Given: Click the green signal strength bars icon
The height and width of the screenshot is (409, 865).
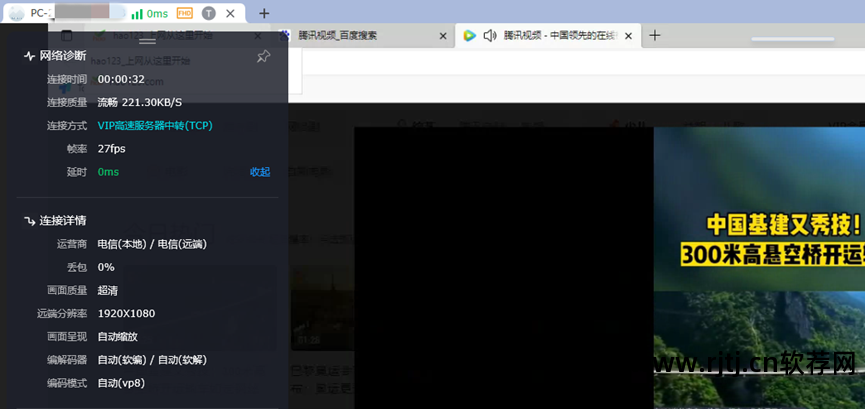Looking at the screenshot, I should point(136,13).
